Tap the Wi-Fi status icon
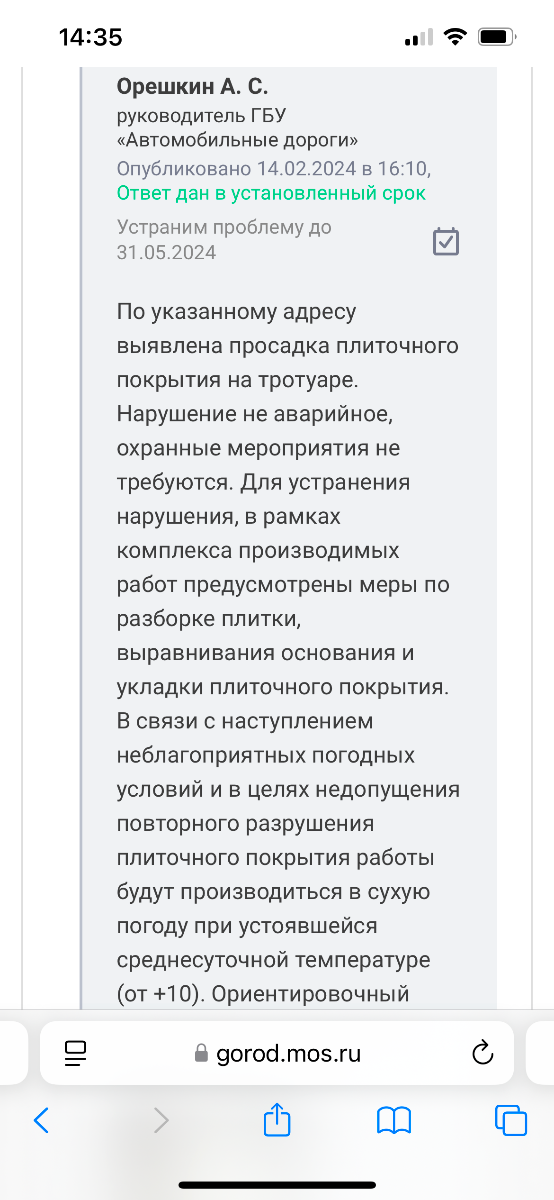554x1200 pixels. coord(456,37)
